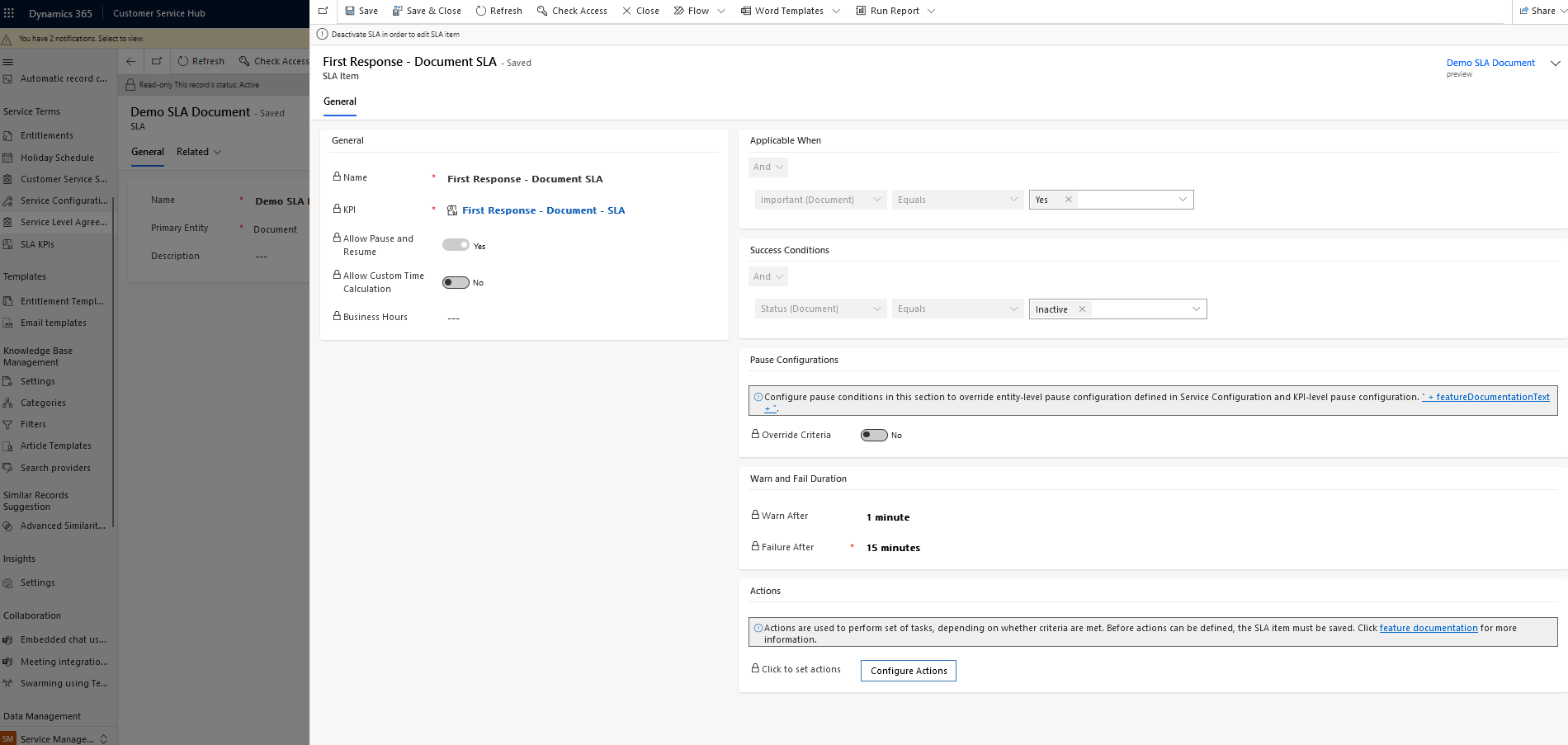Click Refresh in the background SLA form
This screenshot has height=745, width=1568.
[201, 61]
